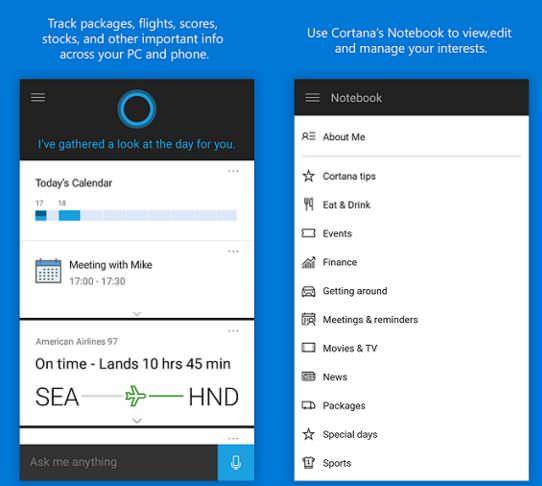
Task: Open hamburger menu on Cortana home screen
Action: 38,97
